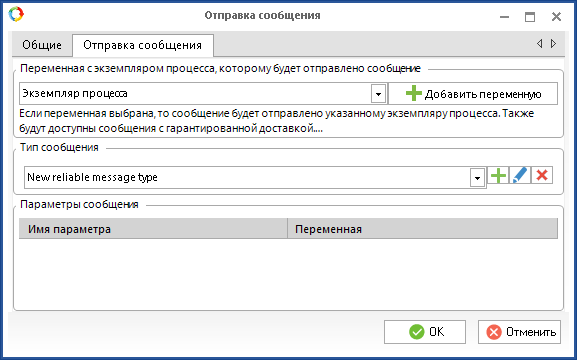The height and width of the screenshot is (360, 577).
Task: Click the Имя параметра column header
Action: [153, 229]
